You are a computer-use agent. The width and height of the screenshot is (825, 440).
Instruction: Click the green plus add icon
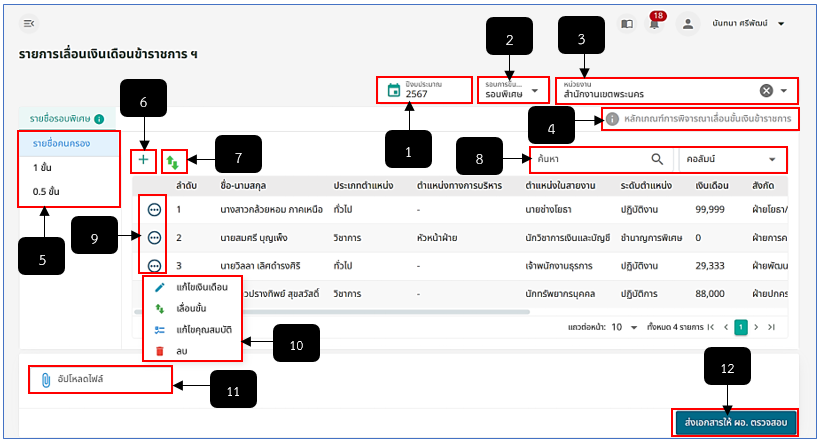pos(144,159)
